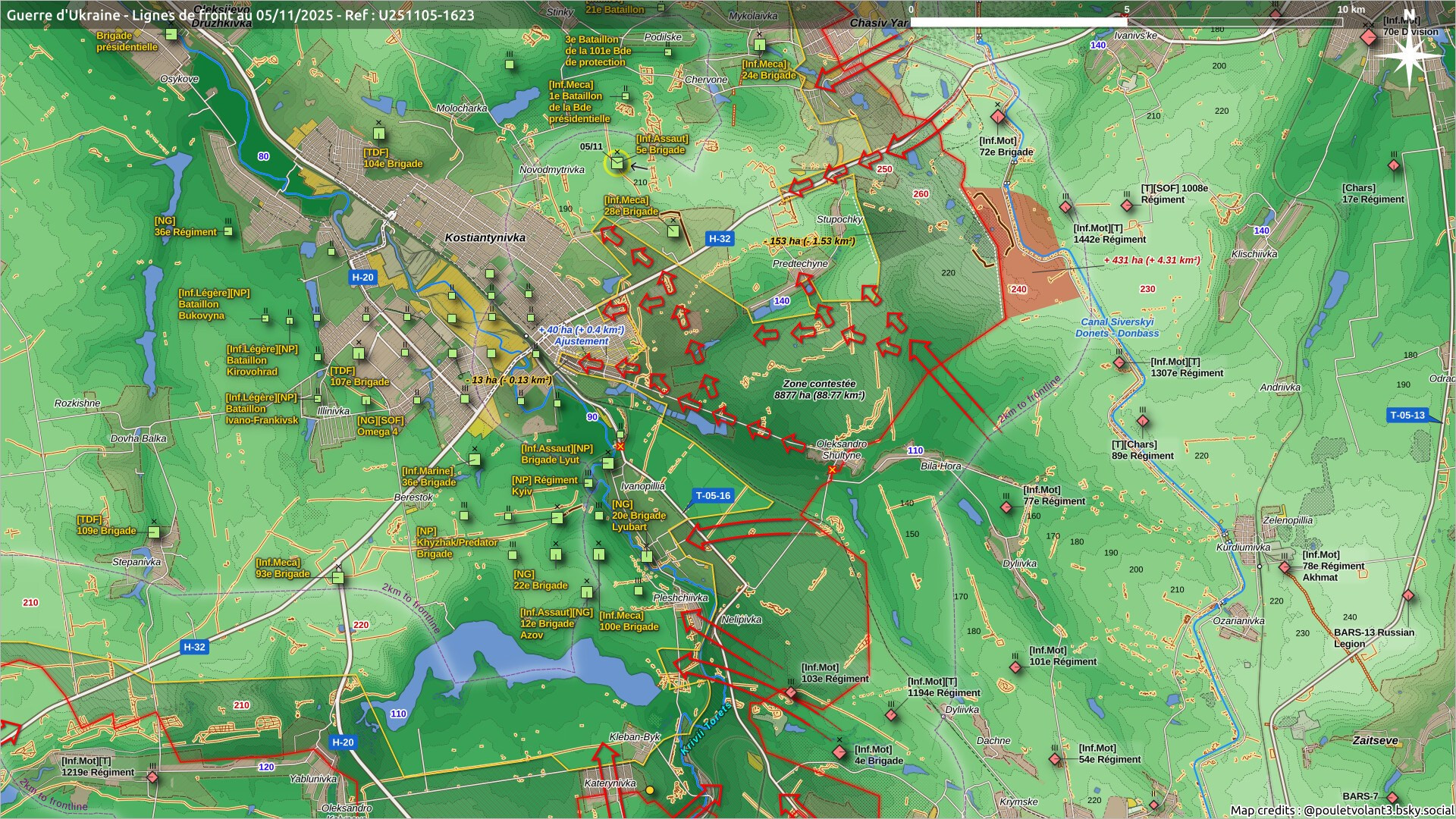Click the 78e Régiment Akhmat diamond marker
1456x819 pixels.
tap(1285, 567)
